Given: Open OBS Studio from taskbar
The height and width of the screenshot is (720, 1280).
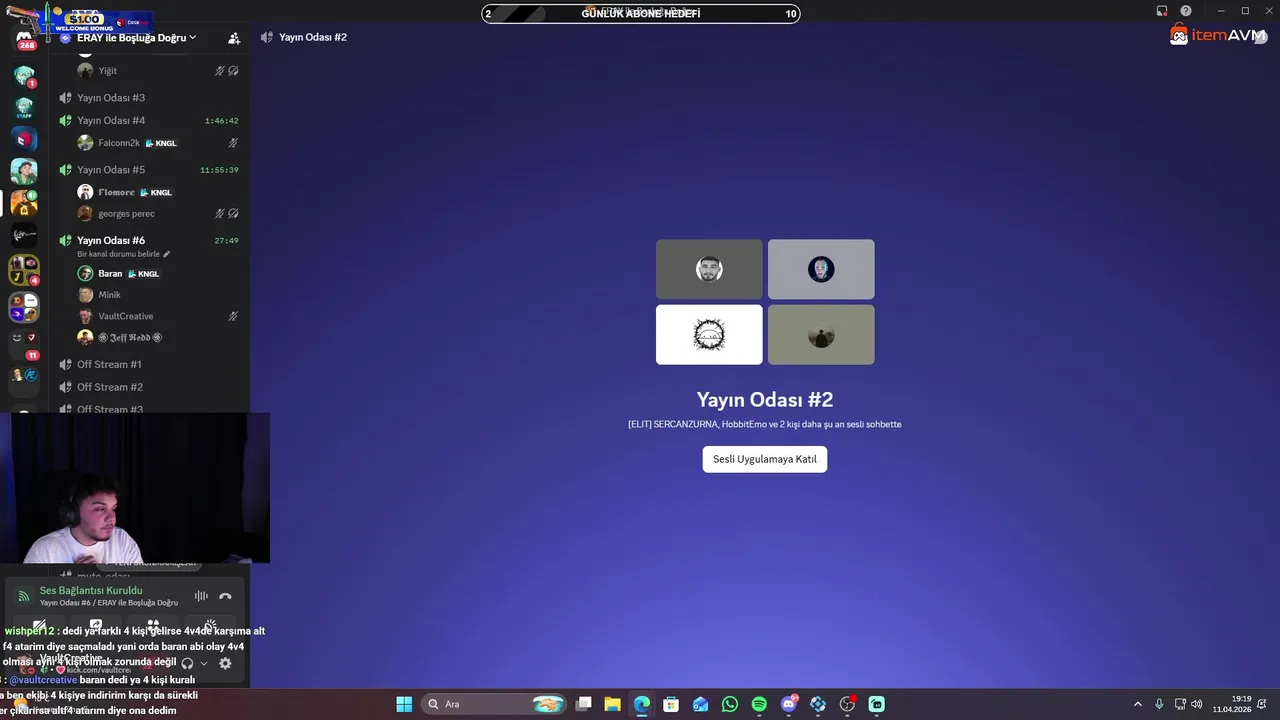Looking at the screenshot, I should click(847, 704).
